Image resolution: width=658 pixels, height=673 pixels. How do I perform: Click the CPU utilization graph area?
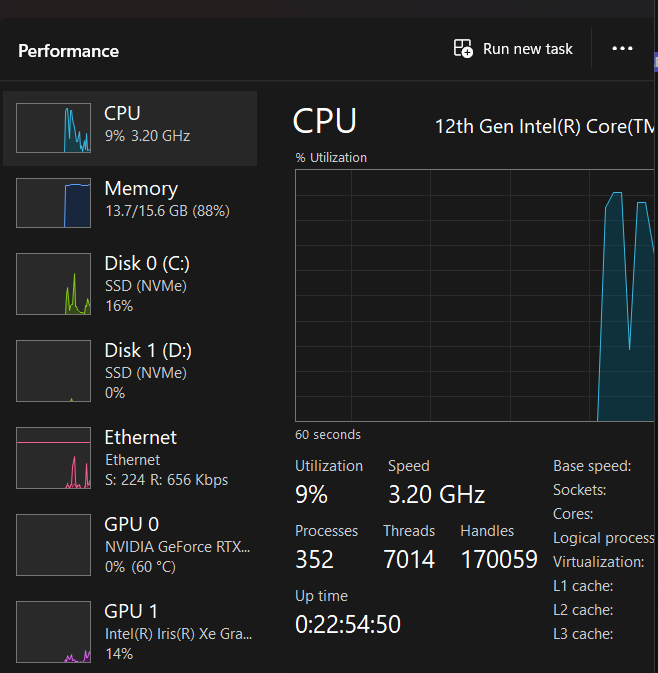475,295
